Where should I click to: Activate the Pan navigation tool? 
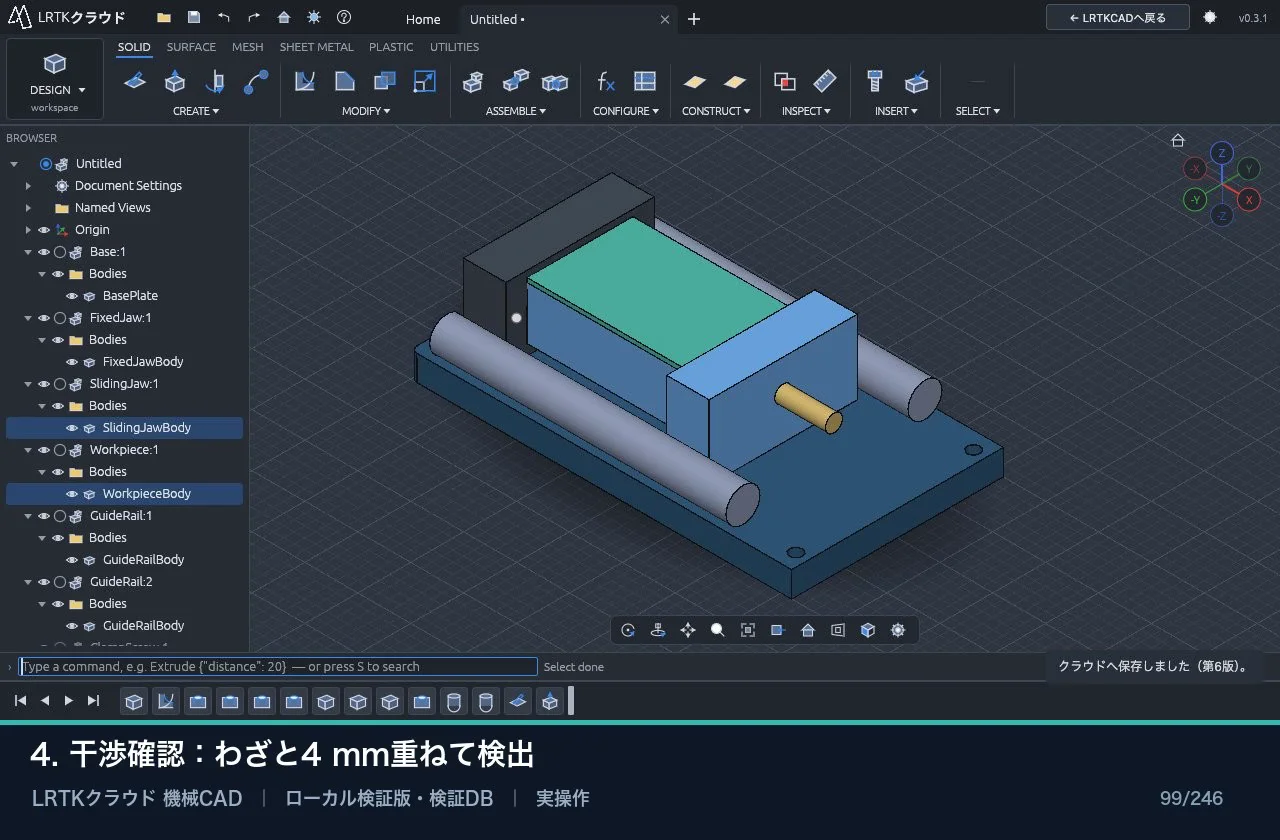tap(688, 630)
